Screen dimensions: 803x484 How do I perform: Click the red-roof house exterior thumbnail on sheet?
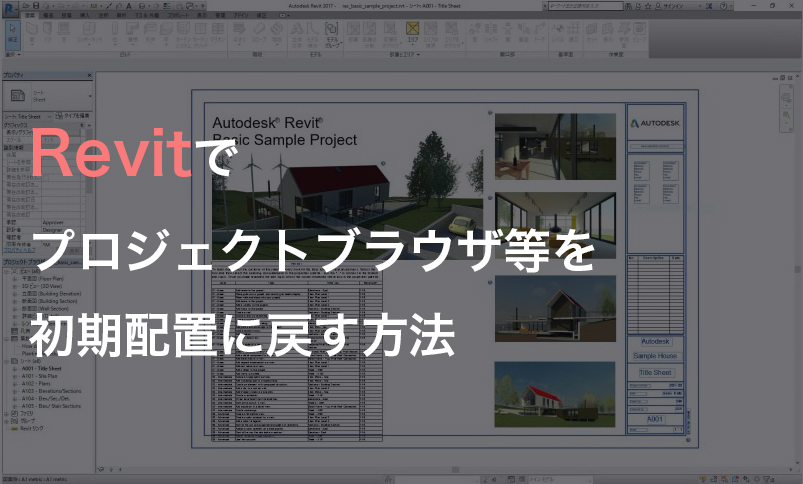pos(555,394)
